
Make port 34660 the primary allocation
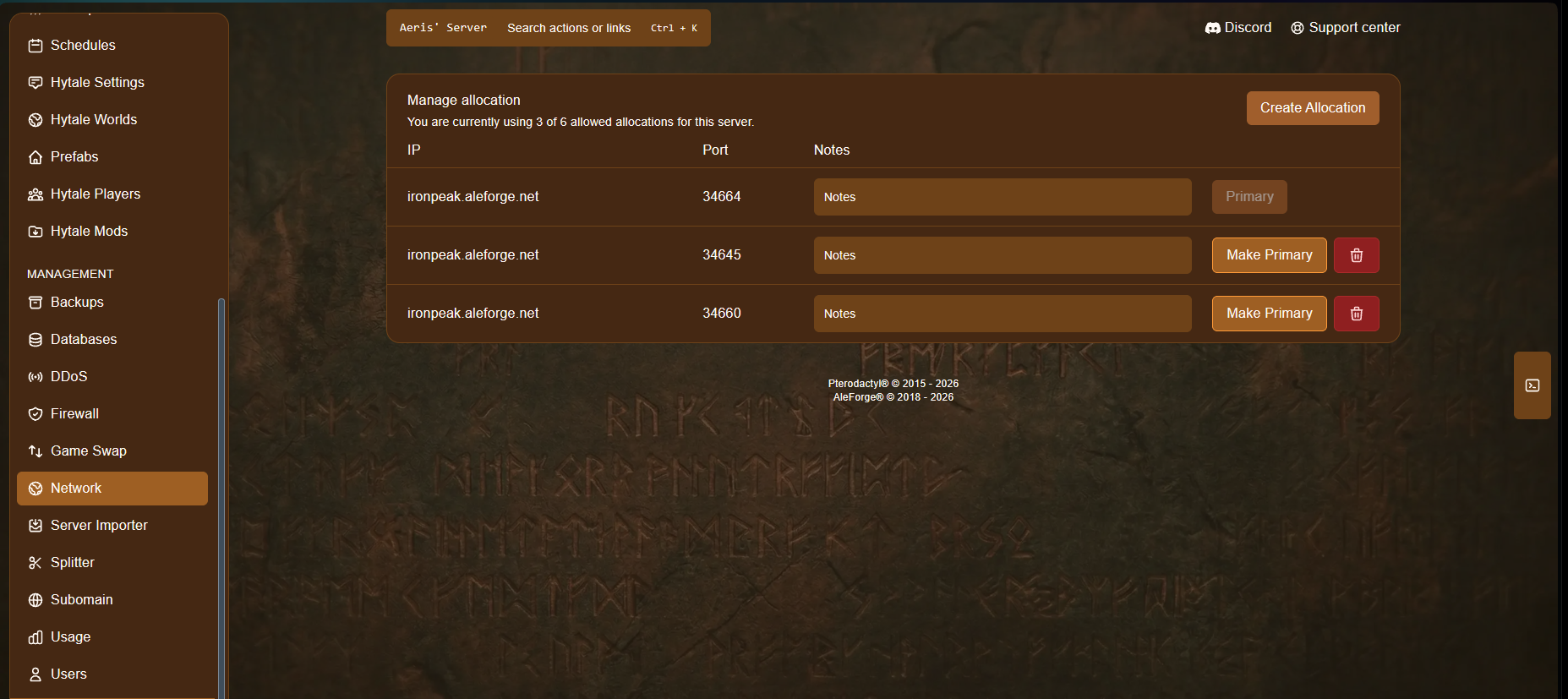click(1270, 314)
